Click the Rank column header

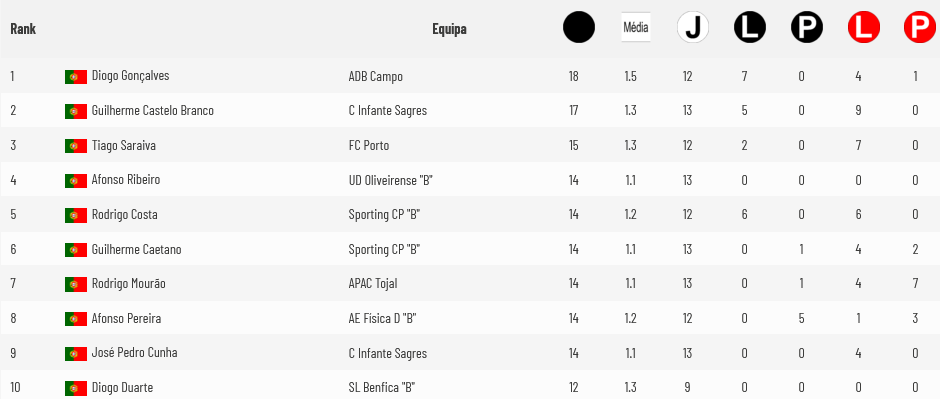[x=23, y=29]
